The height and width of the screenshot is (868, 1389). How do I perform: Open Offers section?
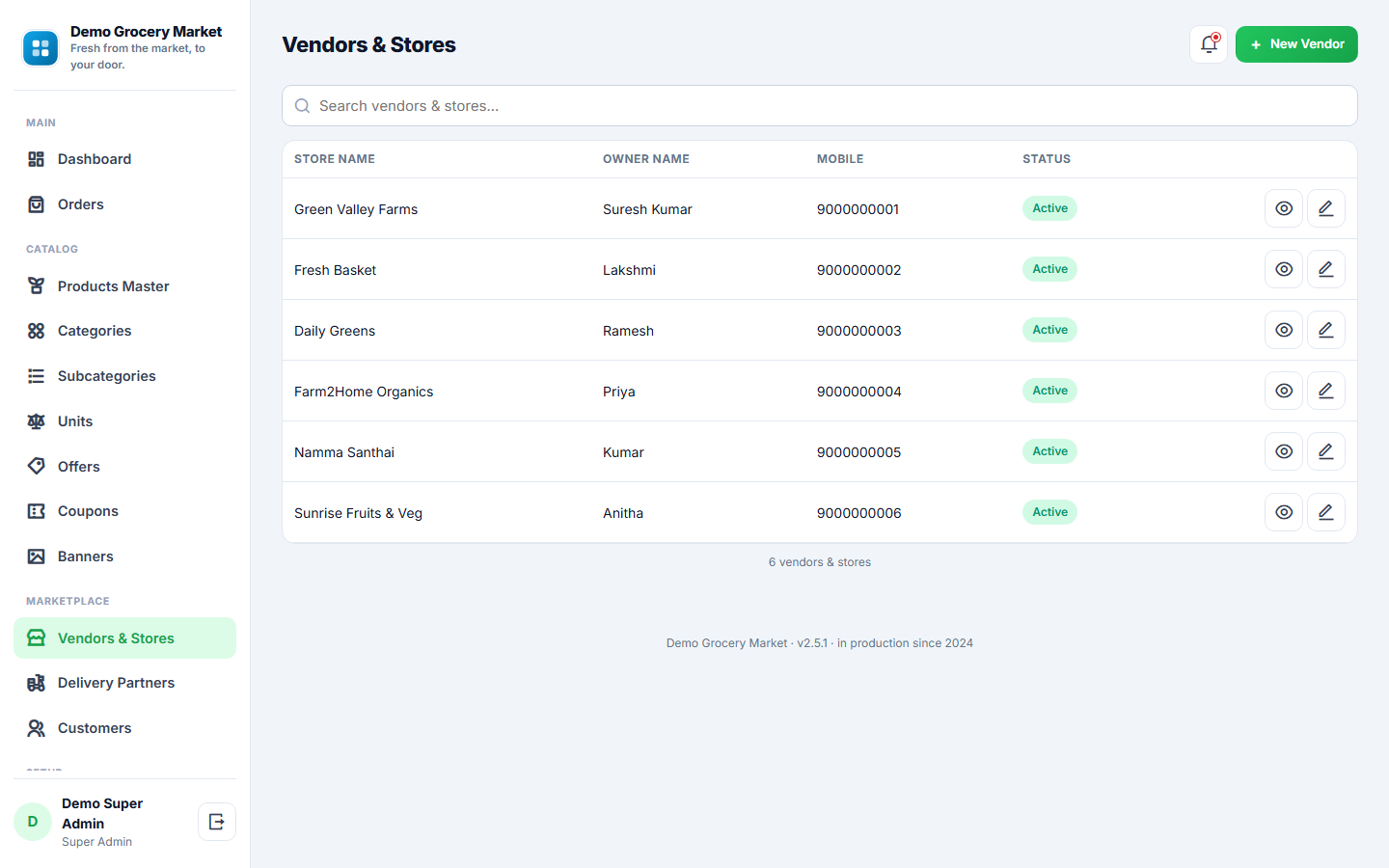124,467
